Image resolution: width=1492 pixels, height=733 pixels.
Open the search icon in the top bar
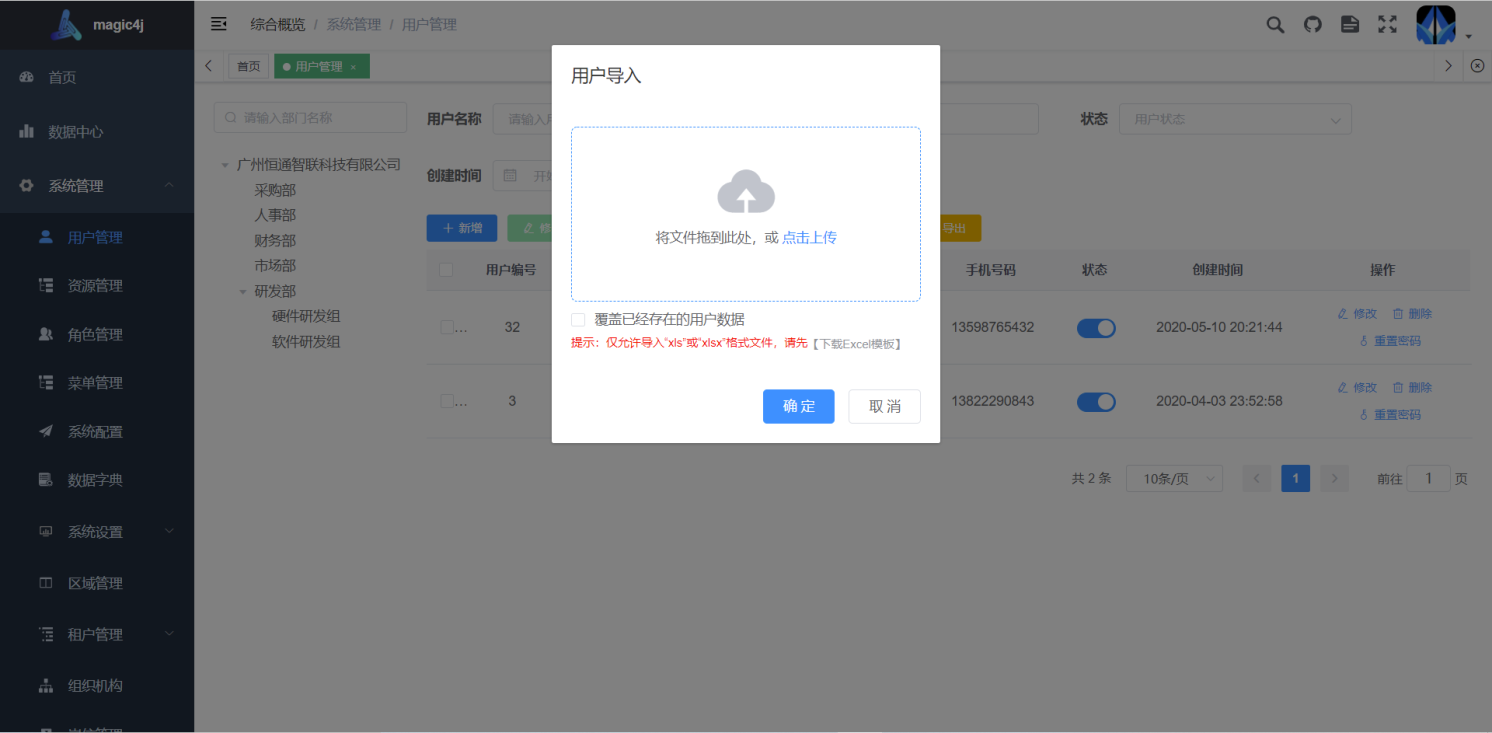coord(1274,24)
